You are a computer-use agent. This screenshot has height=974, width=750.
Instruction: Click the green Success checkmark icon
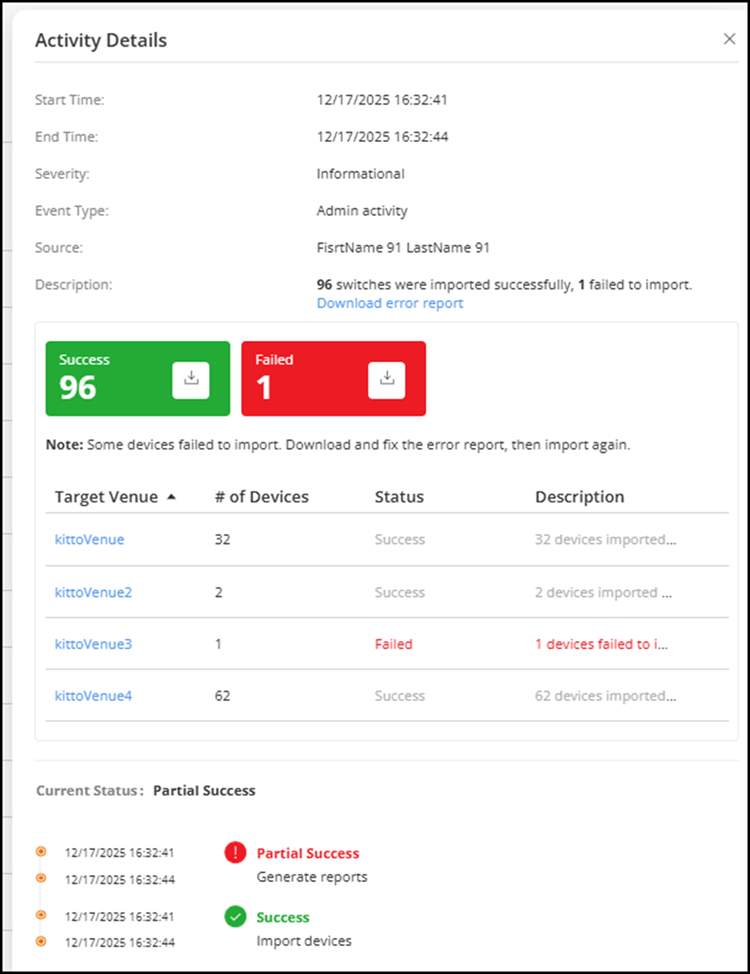236,917
